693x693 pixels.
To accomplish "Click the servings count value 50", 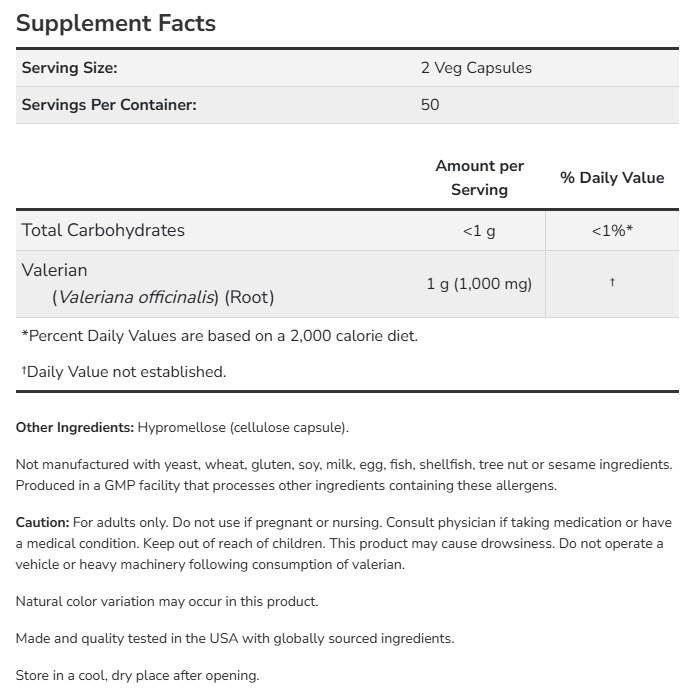I will point(430,104).
